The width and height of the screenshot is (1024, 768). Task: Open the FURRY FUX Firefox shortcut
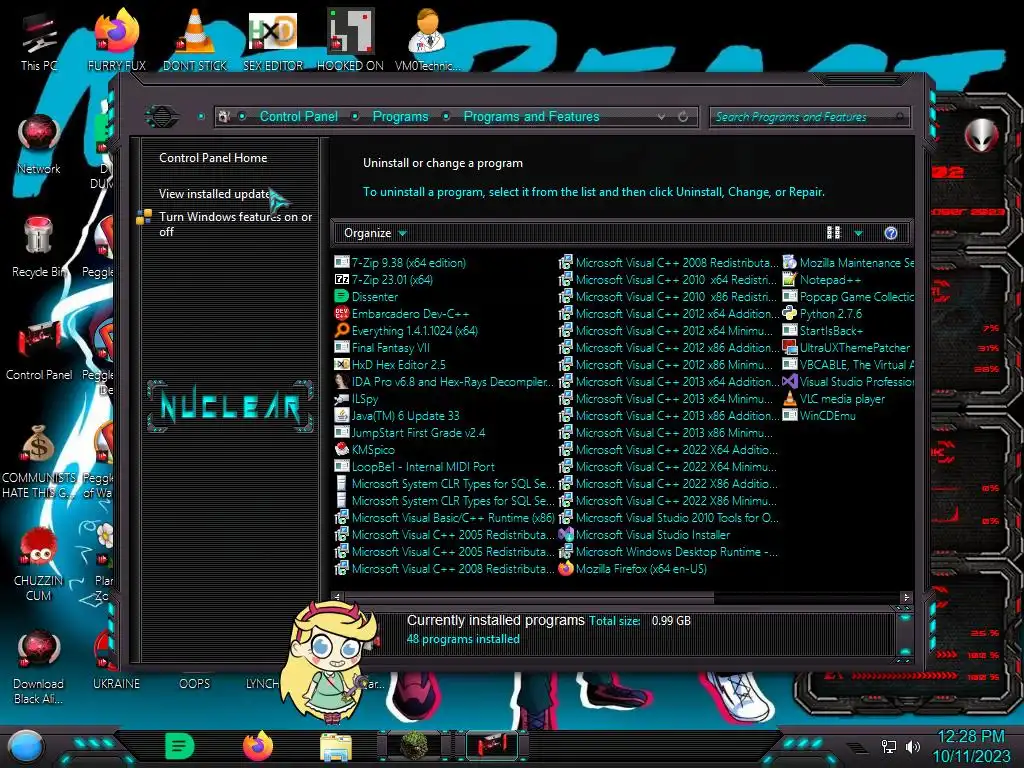(116, 40)
